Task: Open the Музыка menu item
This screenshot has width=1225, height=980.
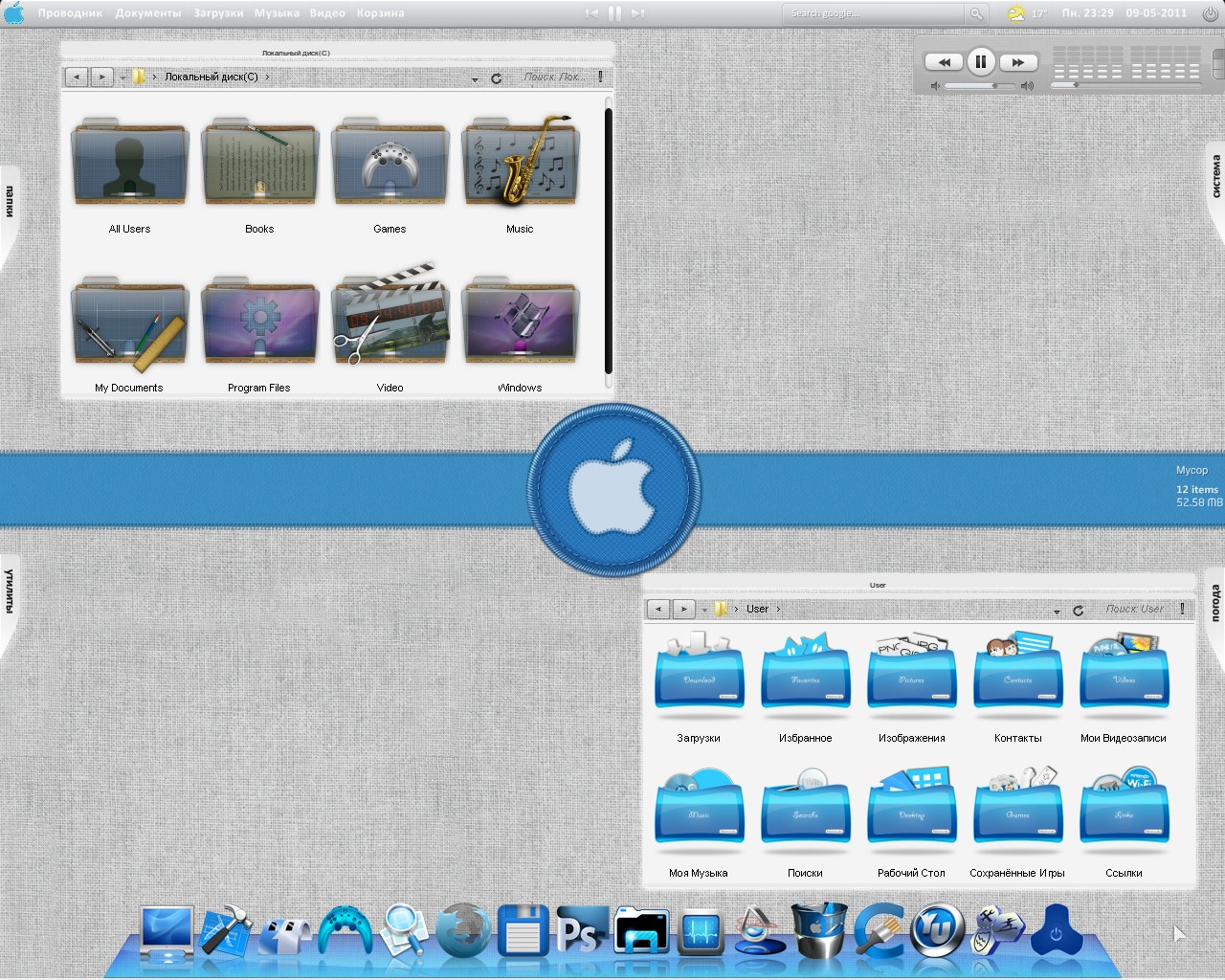Action: point(277,13)
